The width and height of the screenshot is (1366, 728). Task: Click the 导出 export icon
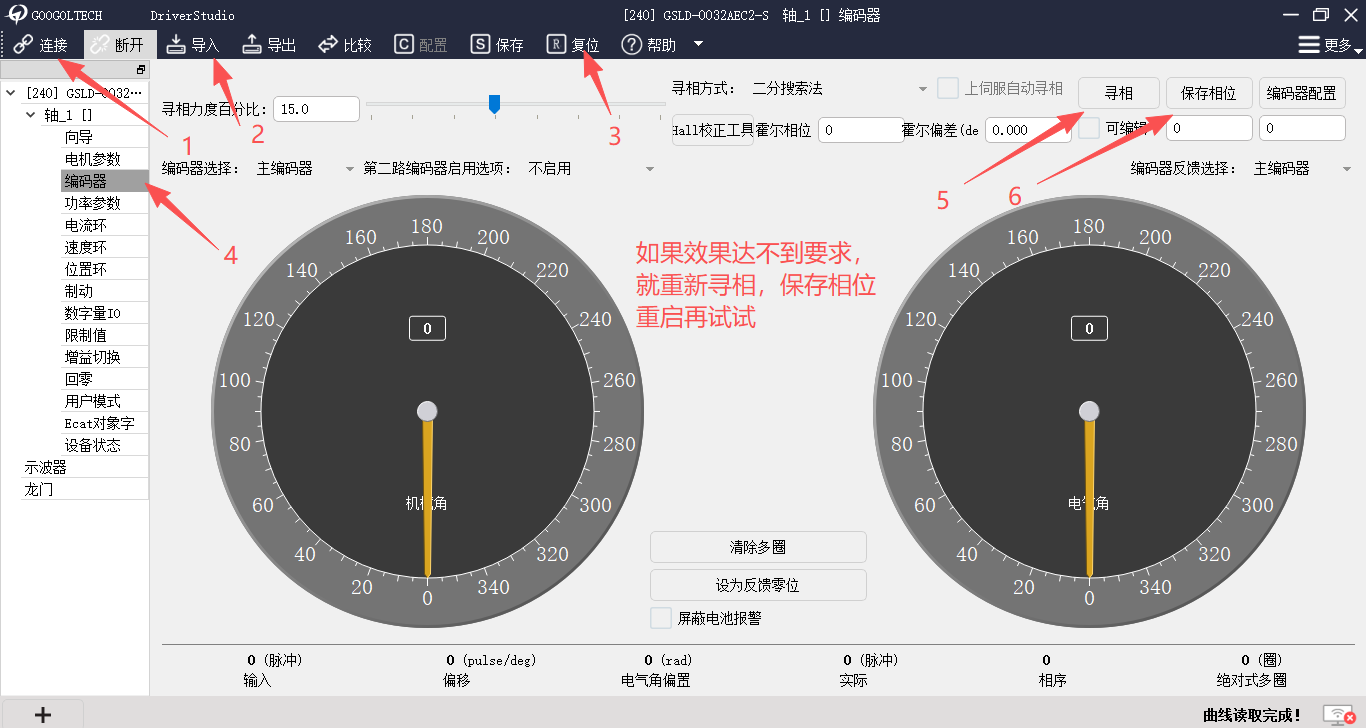click(252, 44)
